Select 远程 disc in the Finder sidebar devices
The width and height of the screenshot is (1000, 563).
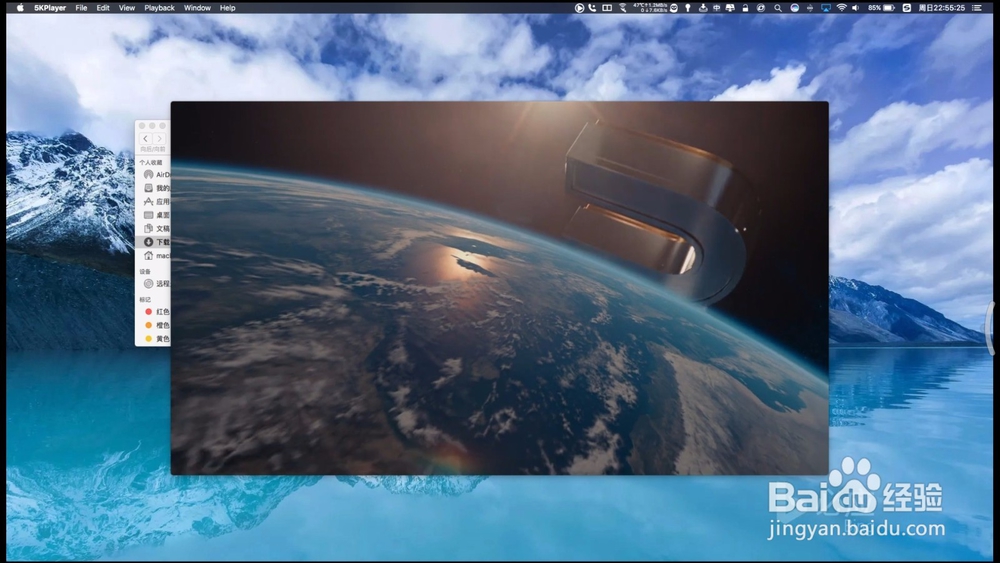(x=153, y=284)
